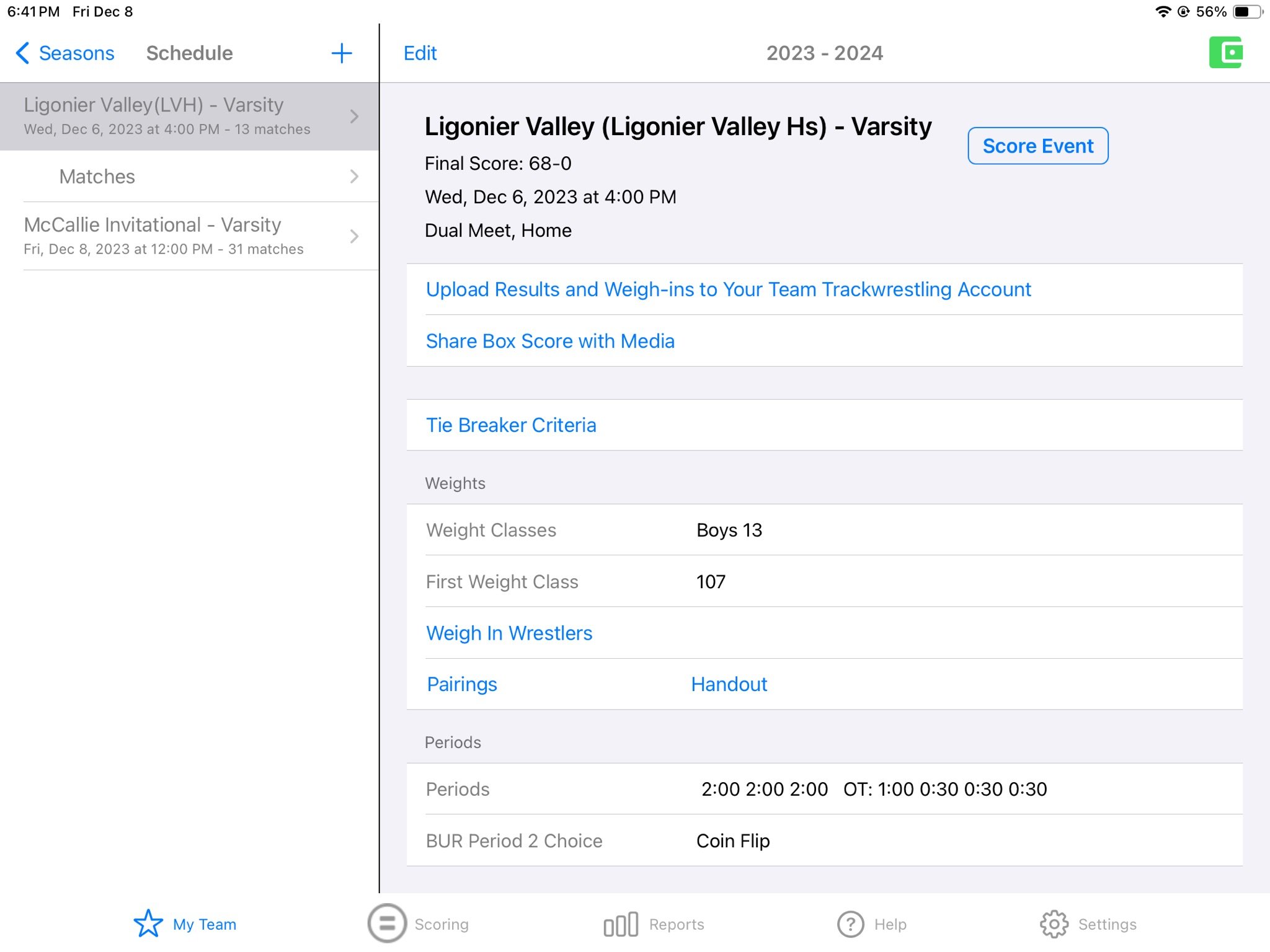Switch to the Settings tab
Viewport: 1270px width, 952px height.
click(1088, 924)
